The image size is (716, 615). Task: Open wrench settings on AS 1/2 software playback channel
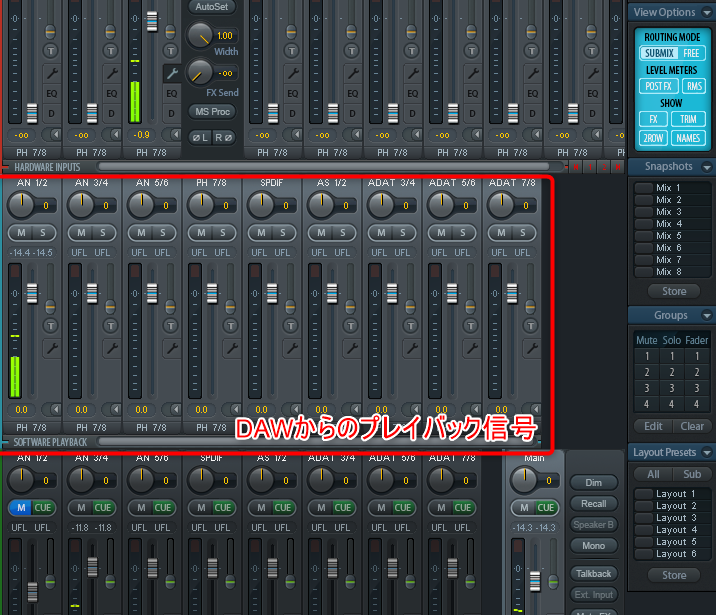(351, 348)
